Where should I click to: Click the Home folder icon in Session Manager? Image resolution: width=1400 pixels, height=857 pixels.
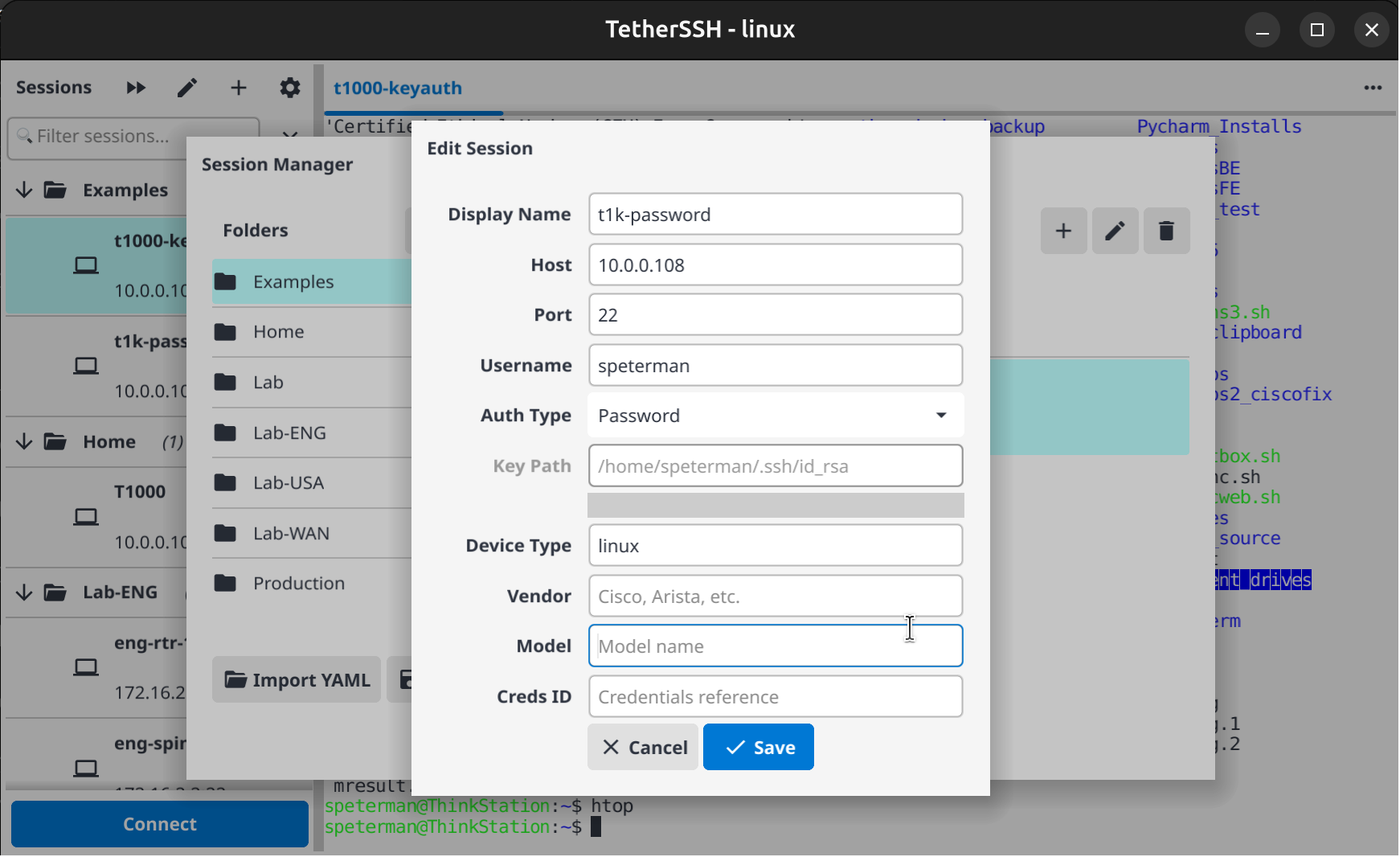(x=226, y=331)
